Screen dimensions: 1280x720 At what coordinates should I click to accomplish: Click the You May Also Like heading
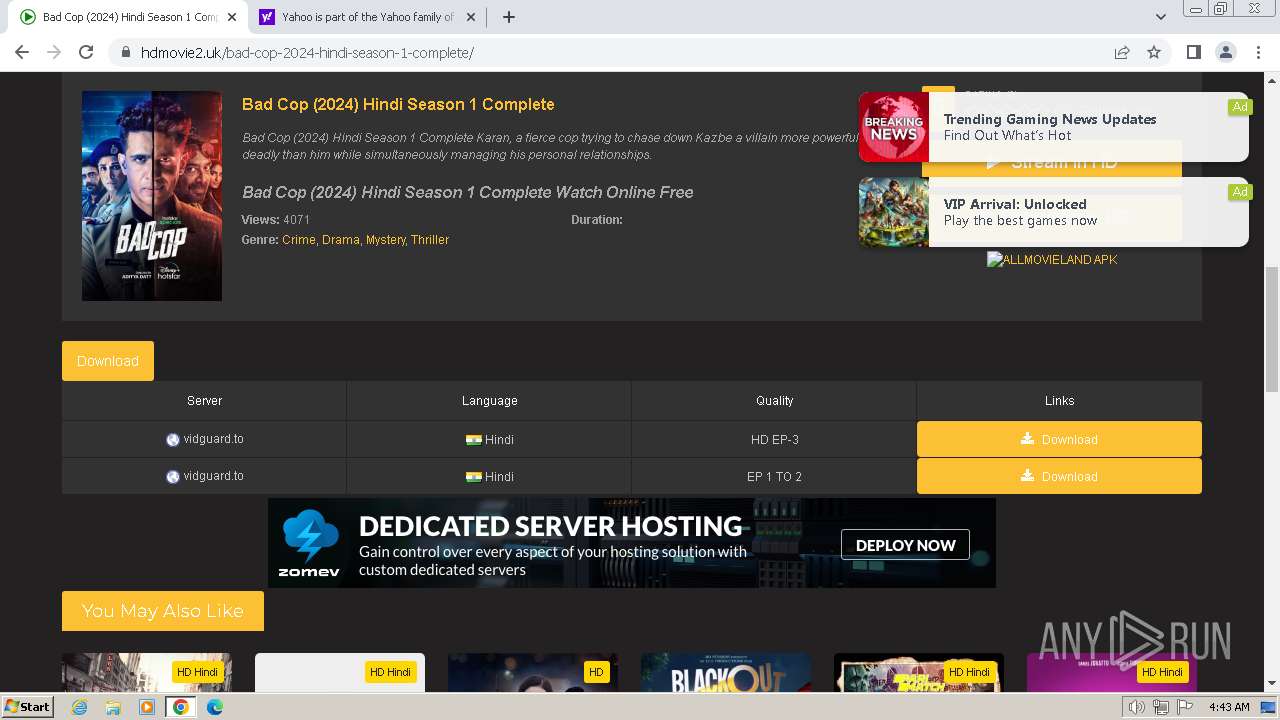pyautogui.click(x=163, y=611)
